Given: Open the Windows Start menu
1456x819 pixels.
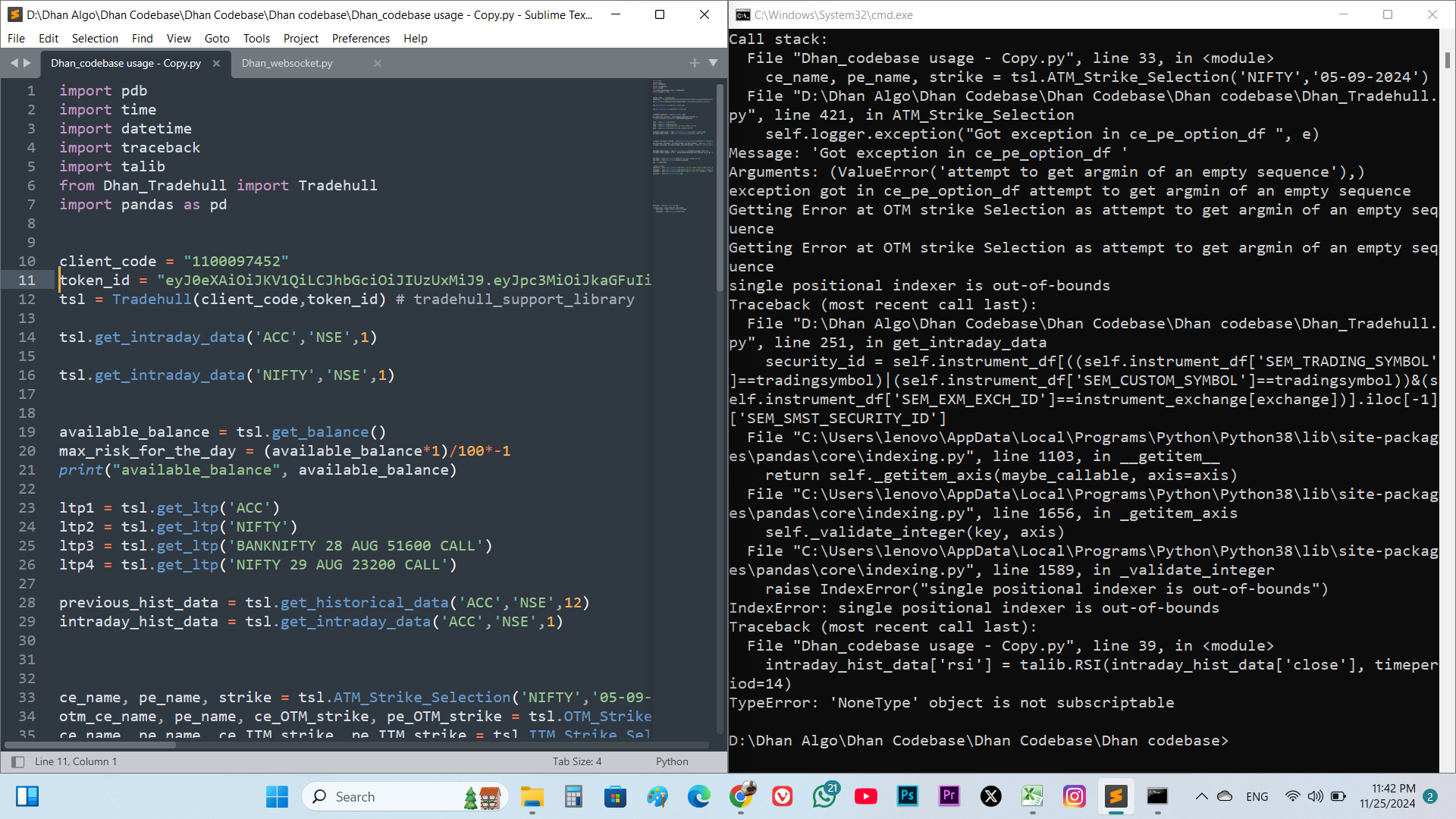Looking at the screenshot, I should (277, 796).
